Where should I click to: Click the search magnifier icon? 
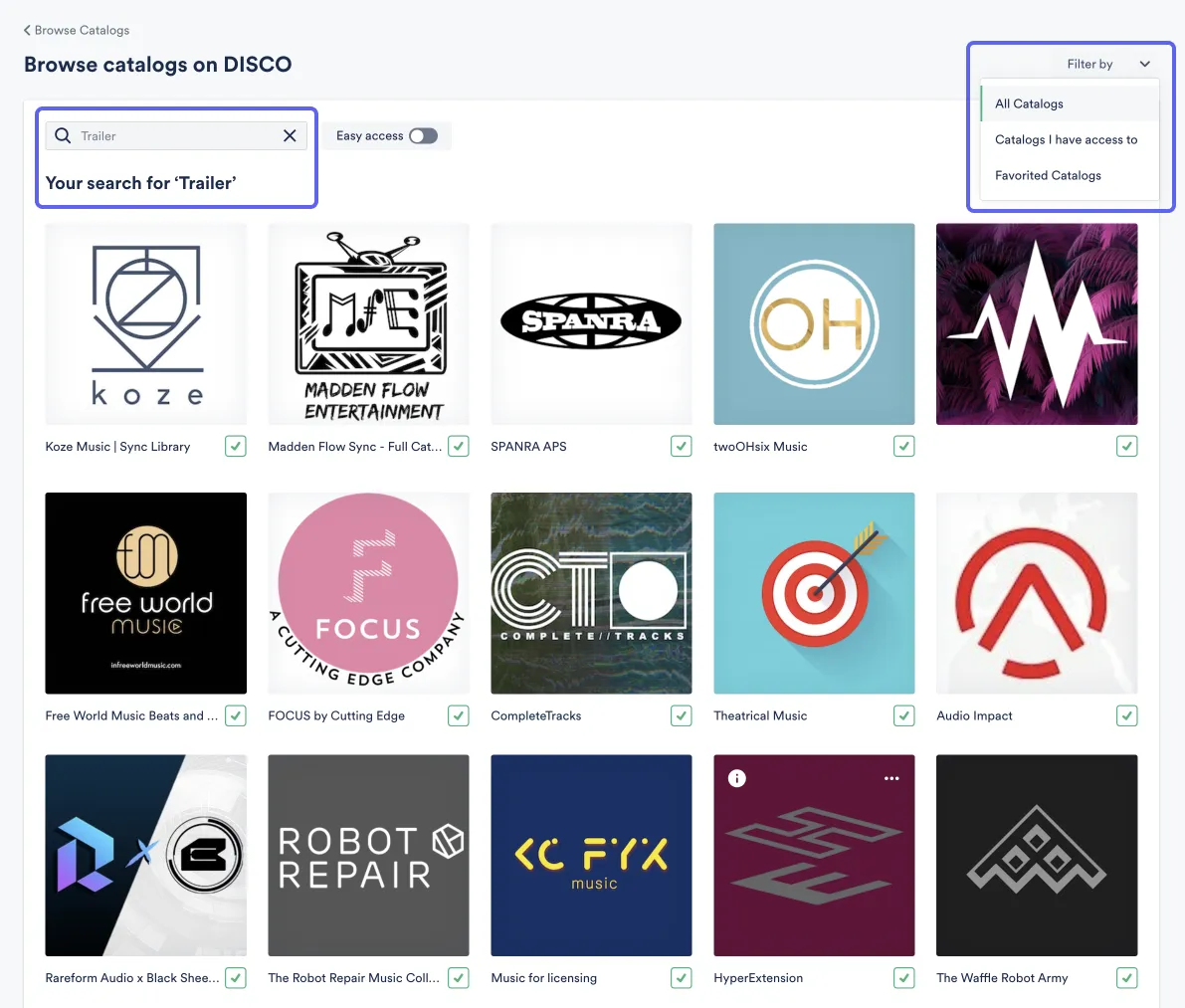point(64,136)
